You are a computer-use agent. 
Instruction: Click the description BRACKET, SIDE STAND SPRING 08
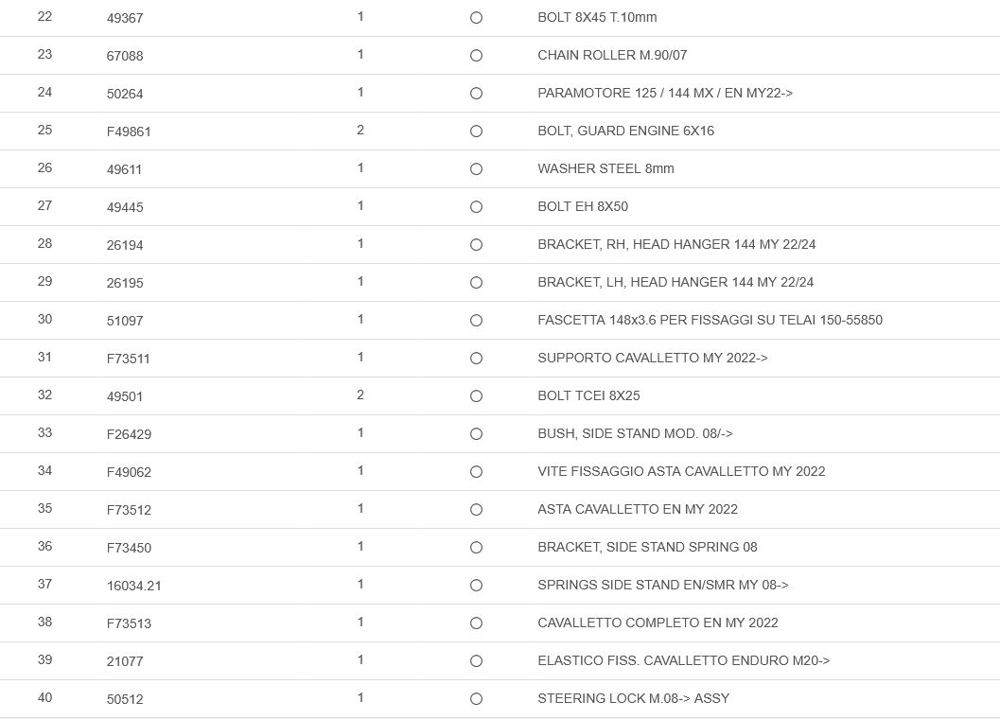(x=647, y=547)
